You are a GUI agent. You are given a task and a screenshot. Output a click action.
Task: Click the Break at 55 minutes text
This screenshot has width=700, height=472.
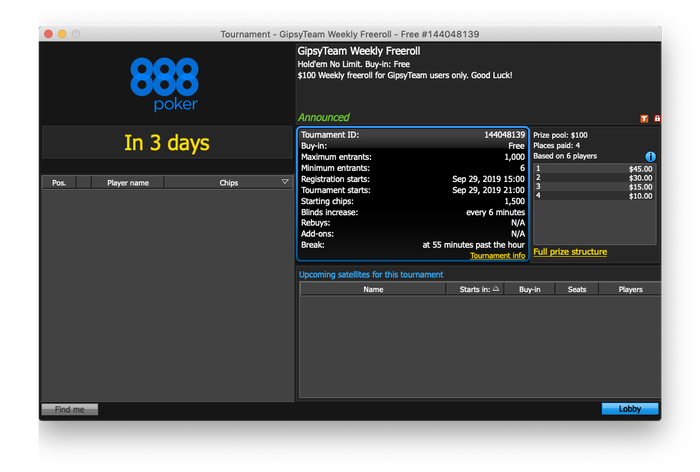(473, 245)
